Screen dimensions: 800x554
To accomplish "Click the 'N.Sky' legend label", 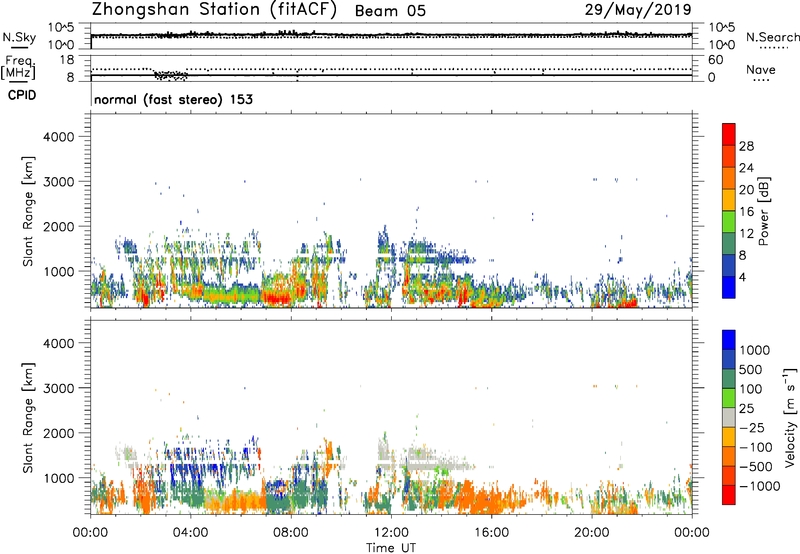I will pyautogui.click(x=19, y=37).
